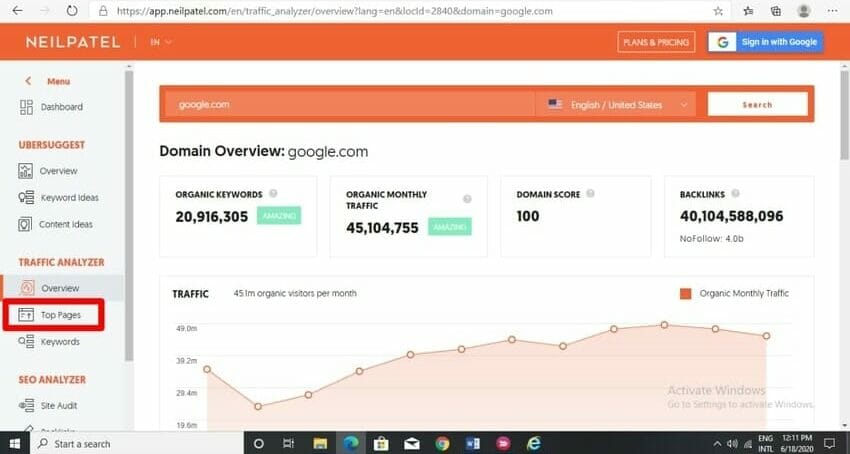Click the Site Audit icon
This screenshot has width=850, height=454.
26,406
